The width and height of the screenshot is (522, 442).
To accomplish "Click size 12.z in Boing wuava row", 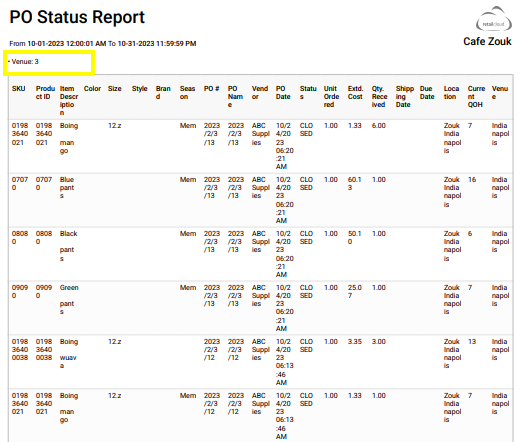I will click(114, 342).
